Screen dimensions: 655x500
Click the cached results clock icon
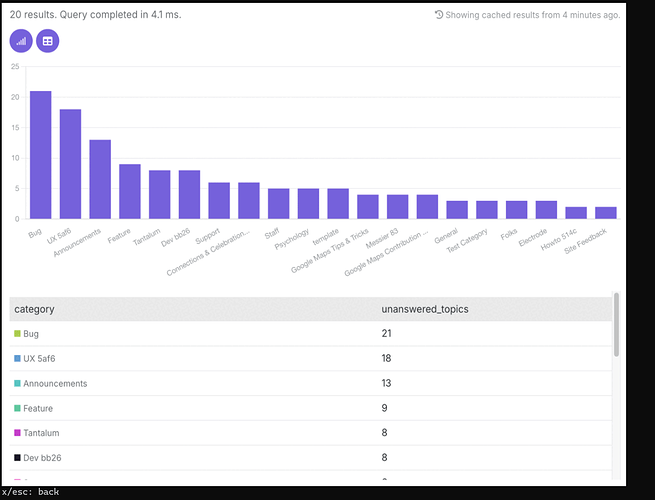point(439,15)
